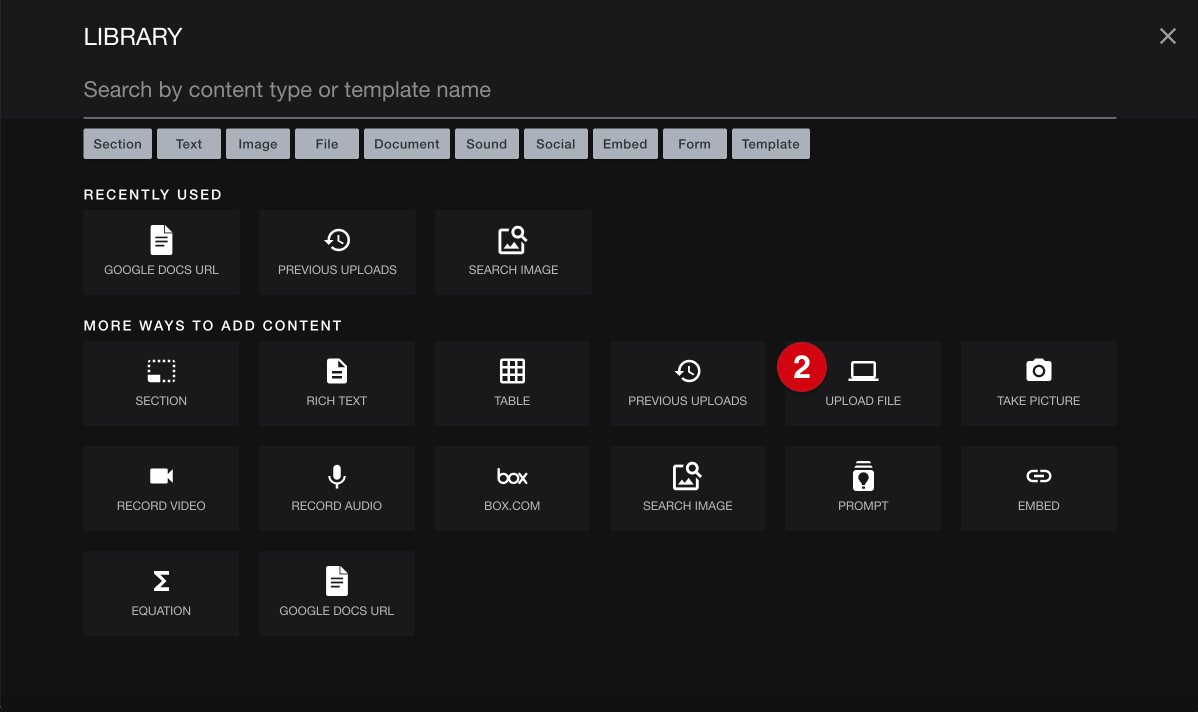Add Google Docs URL under More Ways
Image resolution: width=1198 pixels, height=712 pixels.
pyautogui.click(x=337, y=594)
